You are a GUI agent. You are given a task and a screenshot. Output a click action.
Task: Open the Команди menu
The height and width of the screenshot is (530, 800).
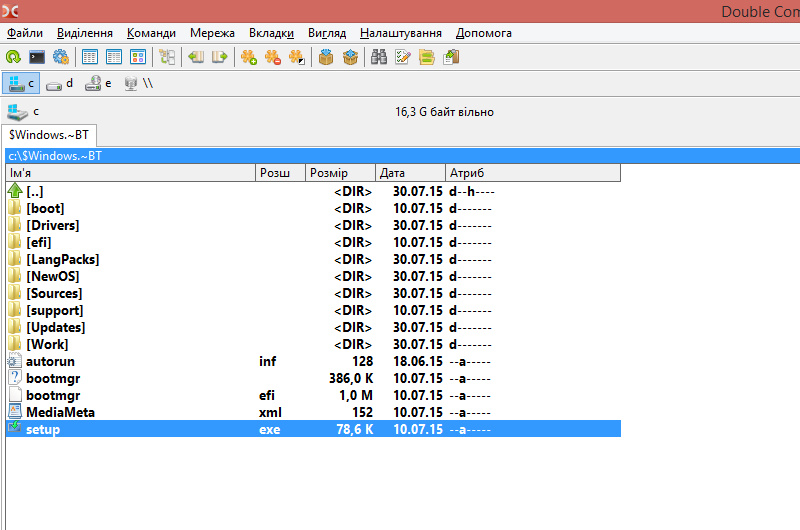151,33
